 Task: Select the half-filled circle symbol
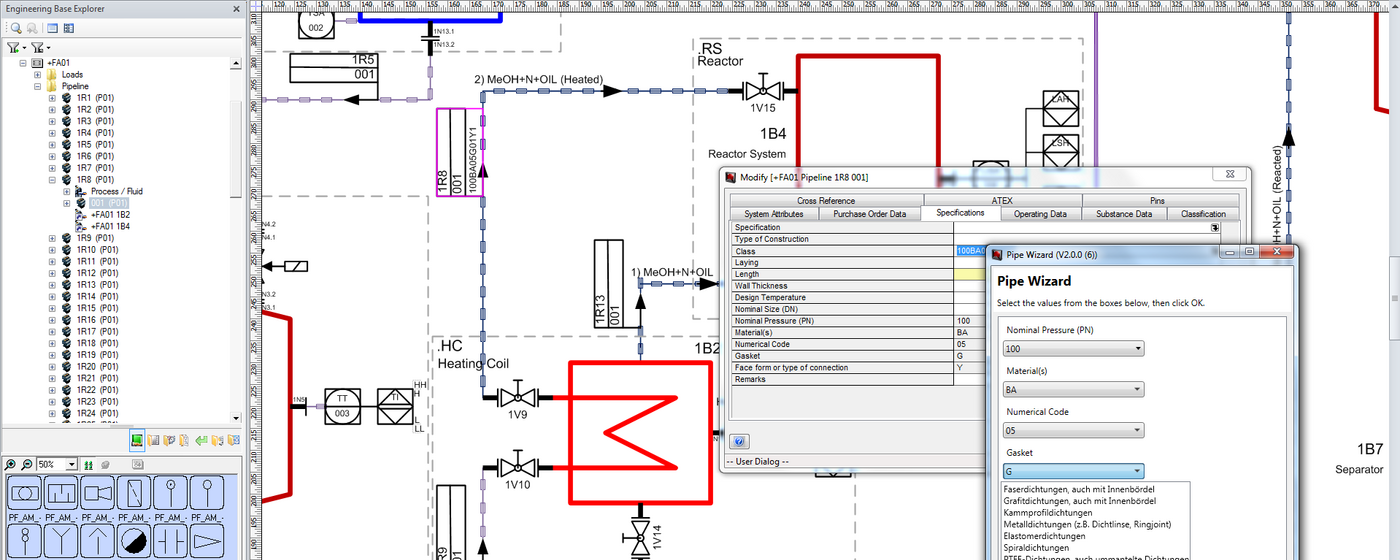pyautogui.click(x=133, y=543)
